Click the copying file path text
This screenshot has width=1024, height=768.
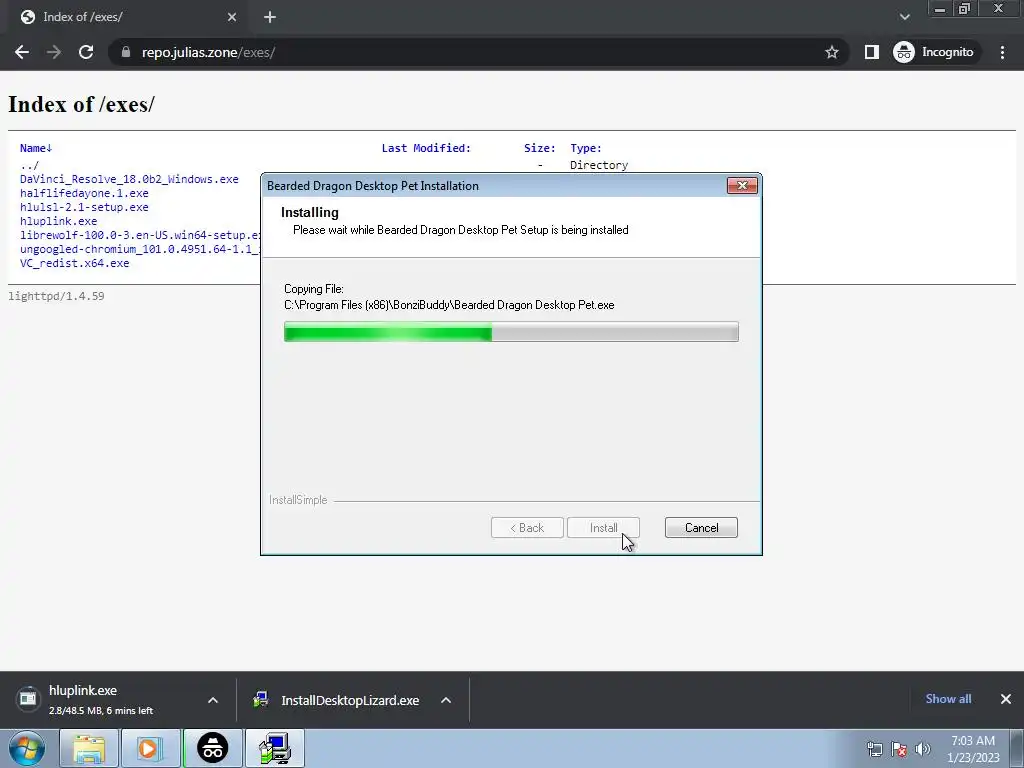pyautogui.click(x=449, y=305)
